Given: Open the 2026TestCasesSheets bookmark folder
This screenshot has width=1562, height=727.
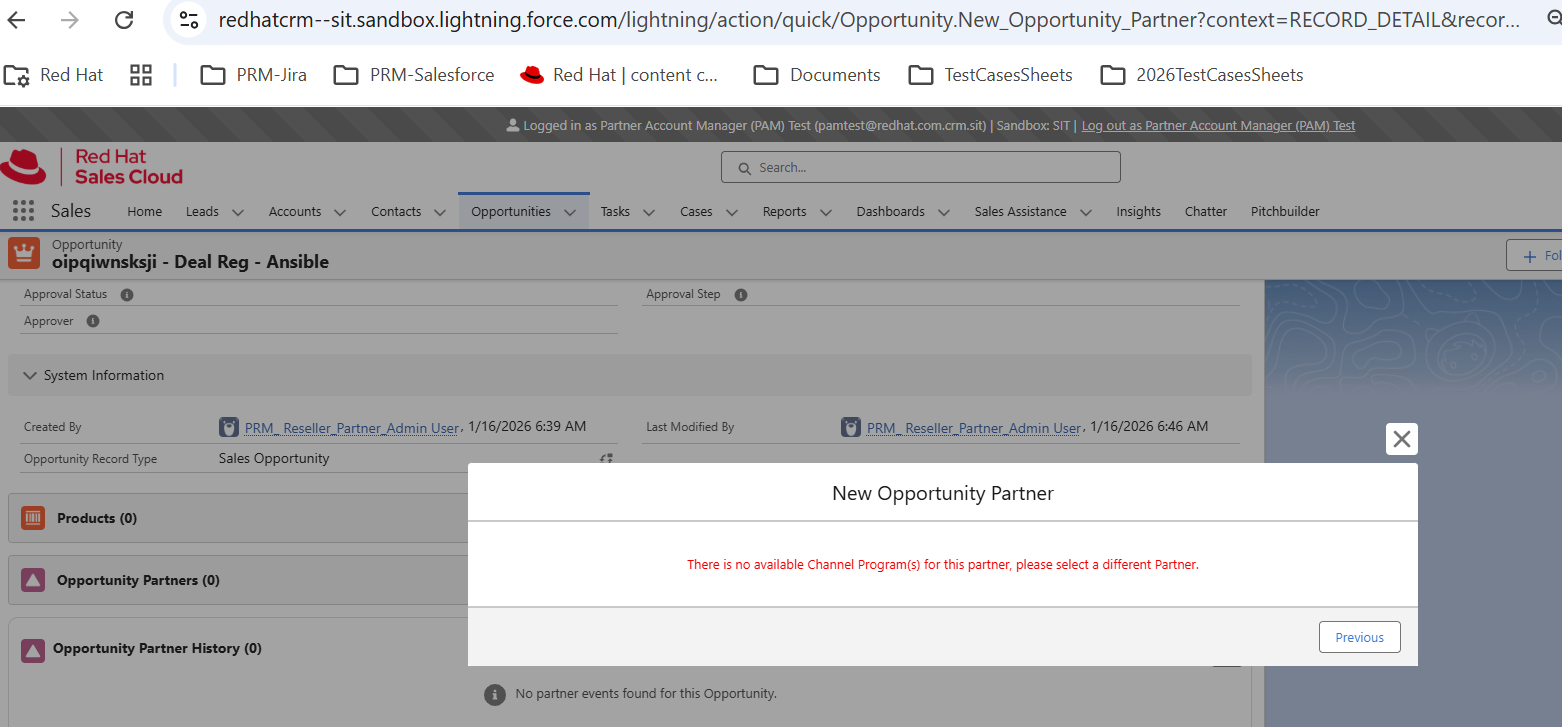Looking at the screenshot, I should click(x=1202, y=75).
